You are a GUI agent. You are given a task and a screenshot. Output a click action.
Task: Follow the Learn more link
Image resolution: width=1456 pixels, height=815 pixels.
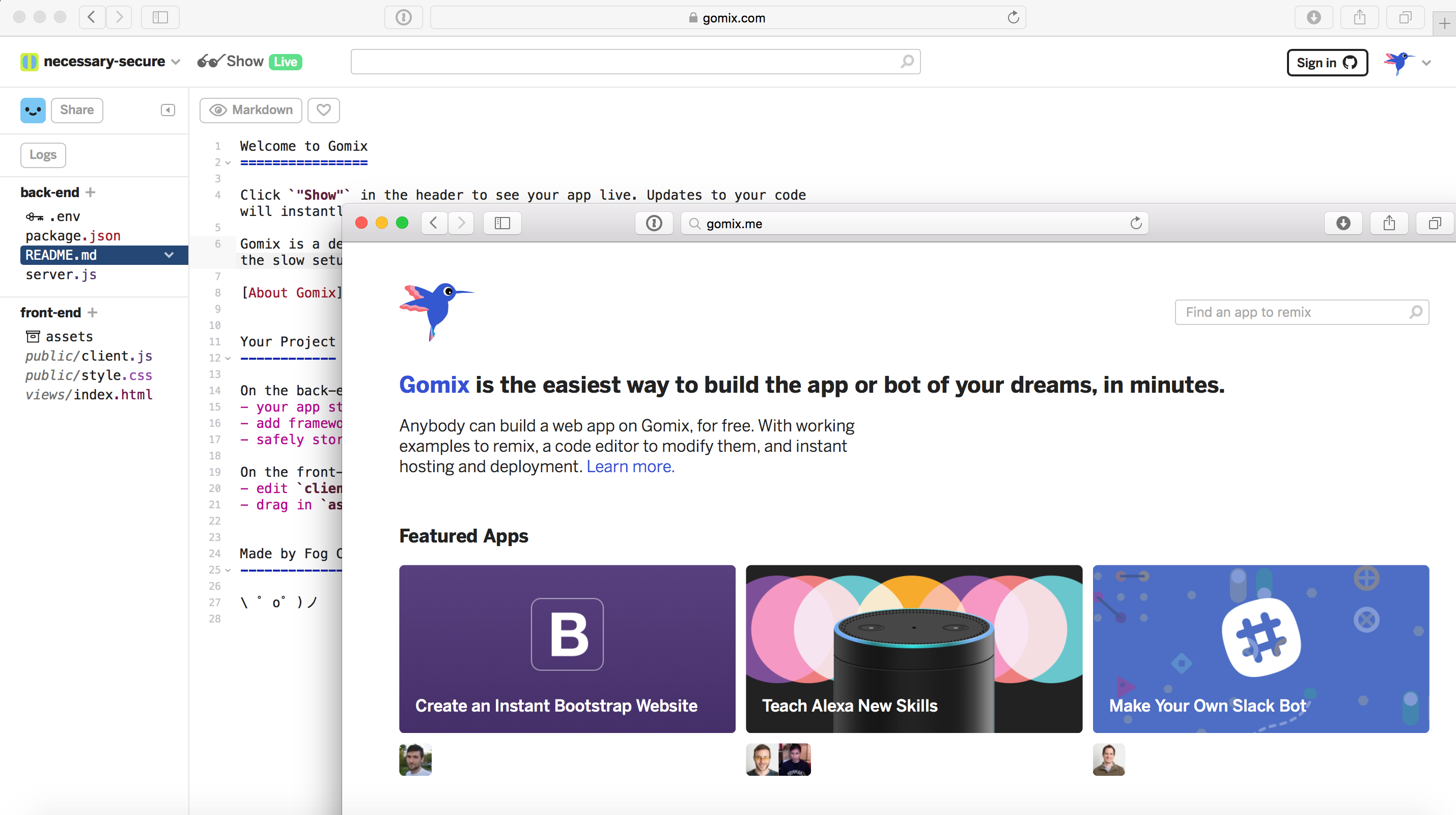pyautogui.click(x=630, y=467)
